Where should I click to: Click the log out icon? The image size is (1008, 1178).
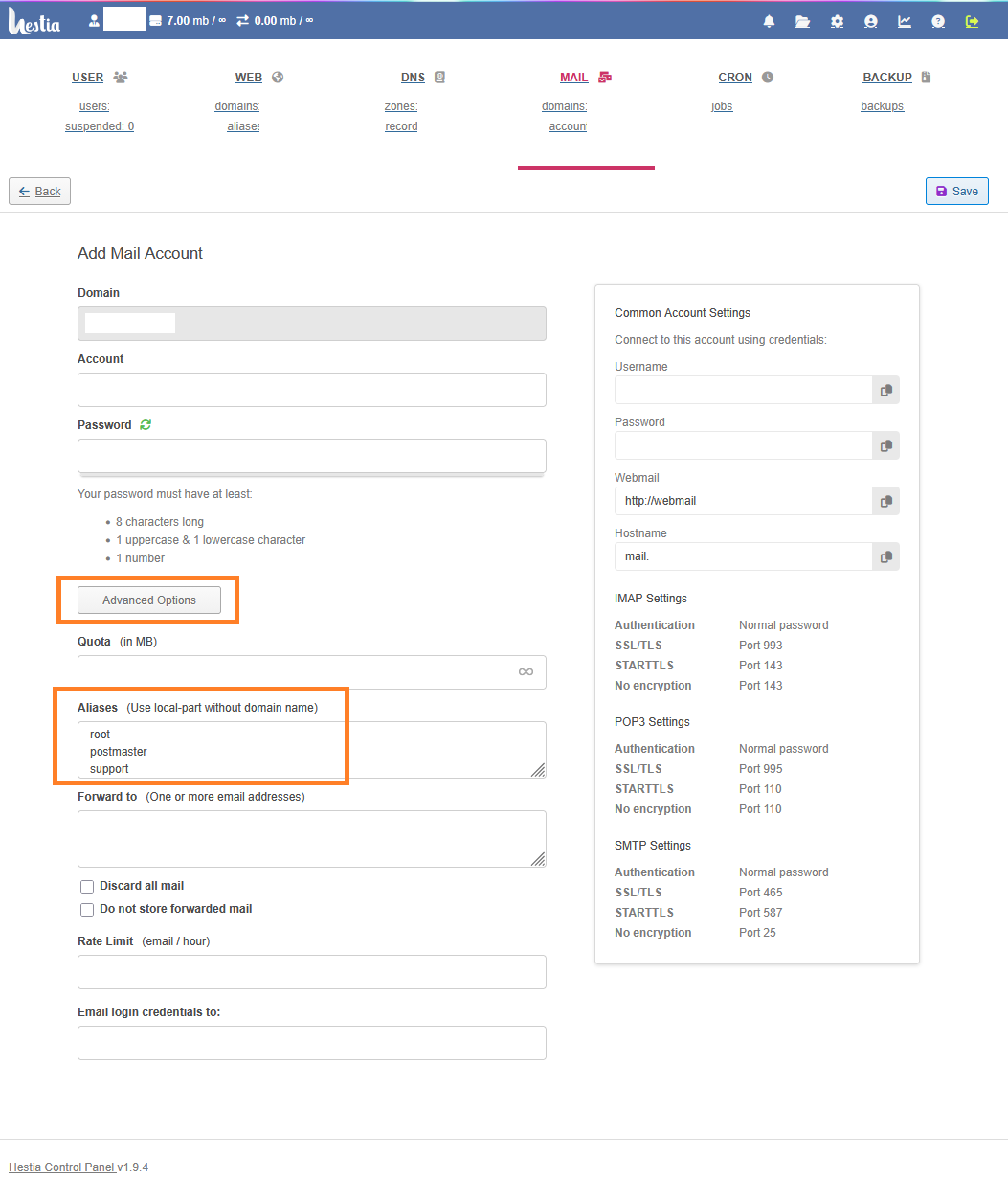973,21
